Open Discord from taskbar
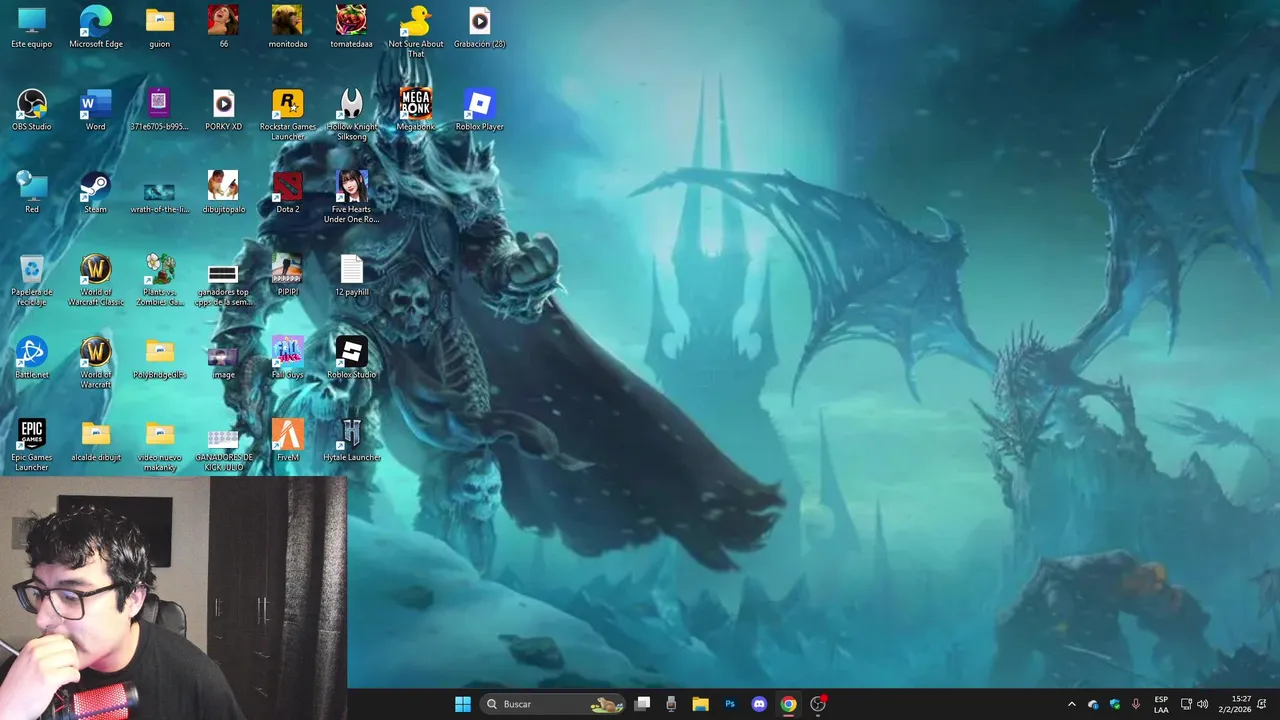Viewport: 1280px width, 720px height. click(759, 704)
